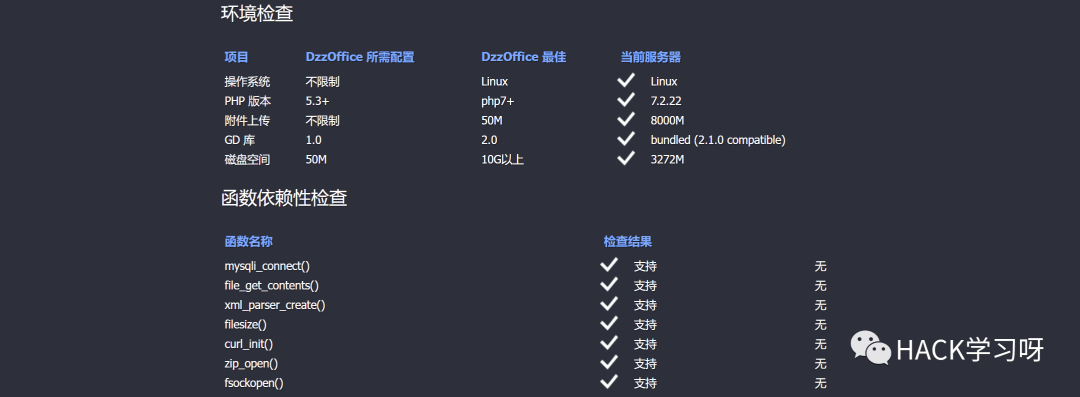Click the checkmark in the mysqli_connect() row
This screenshot has height=397, width=1080.
[609, 265]
